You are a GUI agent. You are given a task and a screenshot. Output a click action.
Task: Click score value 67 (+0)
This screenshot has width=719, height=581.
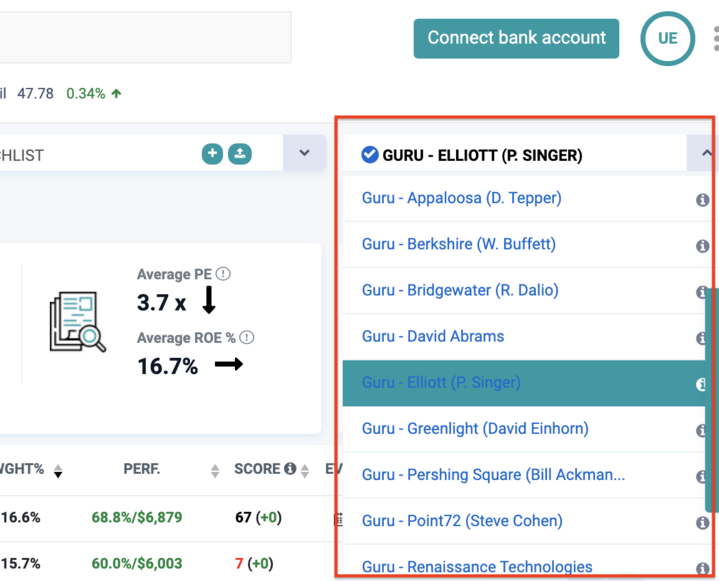point(258,517)
